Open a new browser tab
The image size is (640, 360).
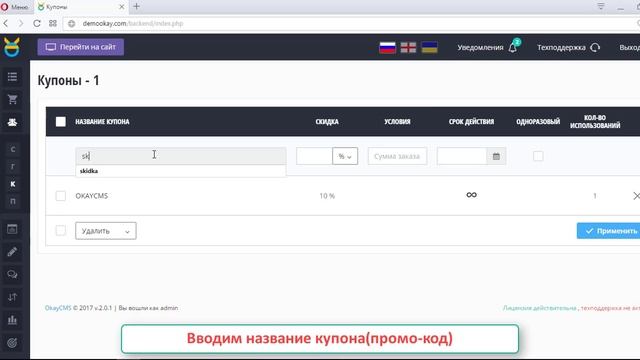[136, 7]
